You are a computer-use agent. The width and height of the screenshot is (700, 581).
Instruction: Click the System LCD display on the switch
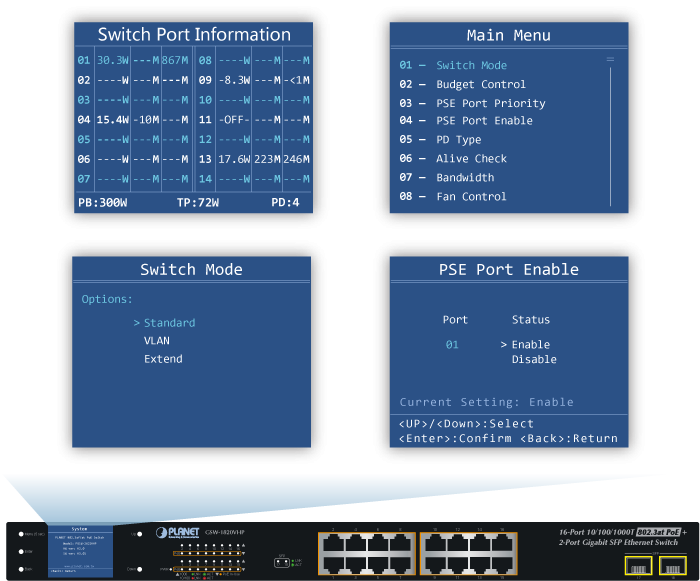(x=80, y=549)
